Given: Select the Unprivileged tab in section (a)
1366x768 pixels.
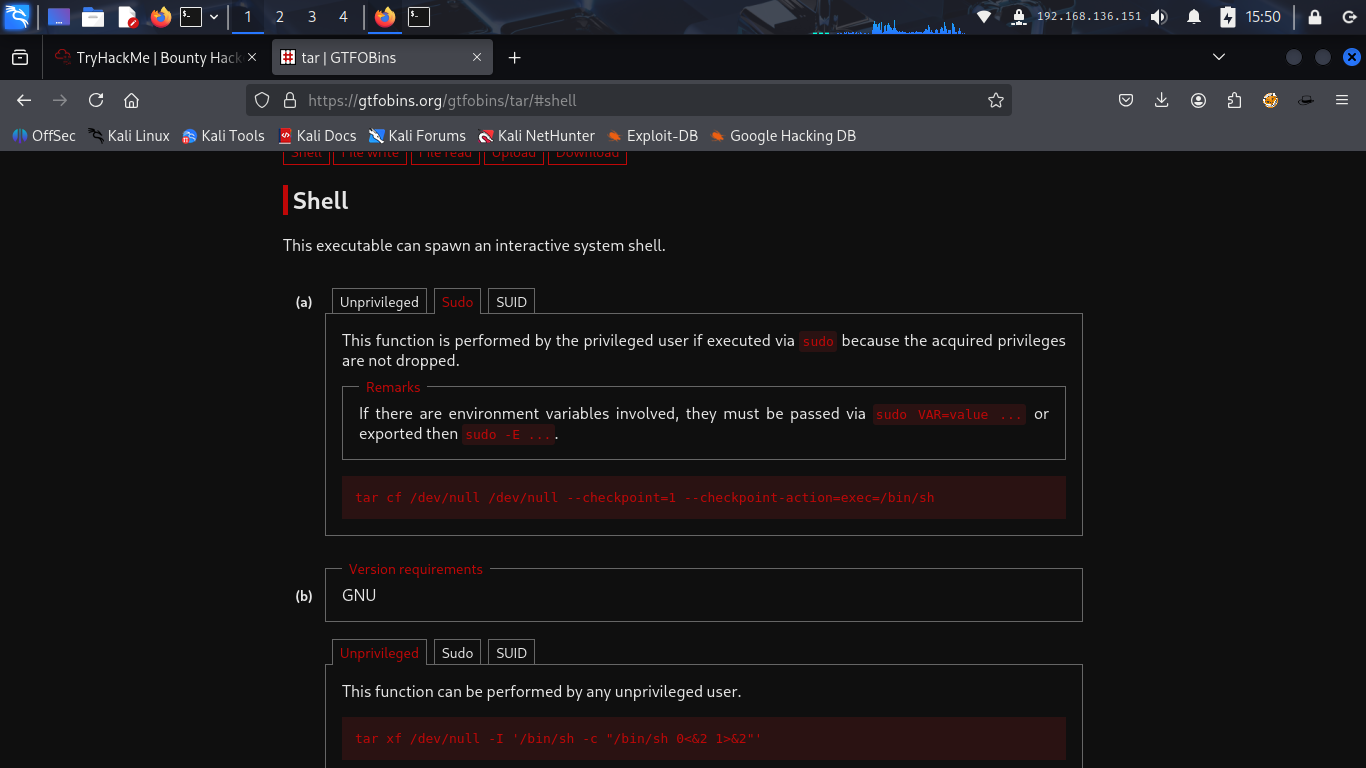Looking at the screenshot, I should 379,302.
